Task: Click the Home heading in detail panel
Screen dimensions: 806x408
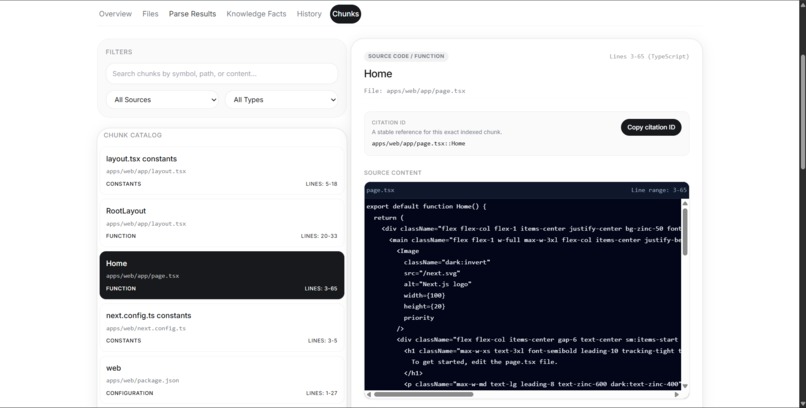Action: pos(378,73)
